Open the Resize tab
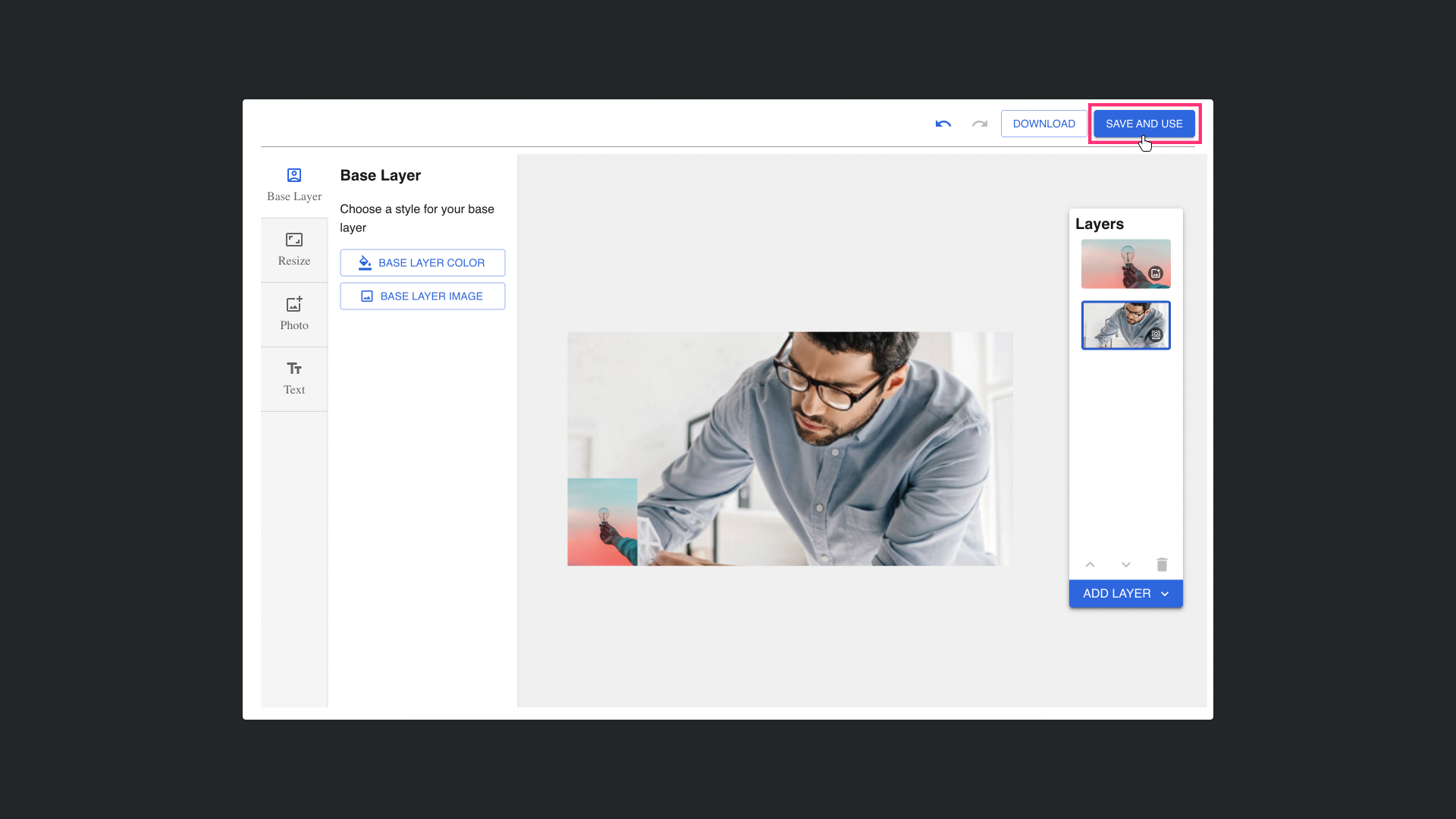The width and height of the screenshot is (1456, 819). (294, 249)
